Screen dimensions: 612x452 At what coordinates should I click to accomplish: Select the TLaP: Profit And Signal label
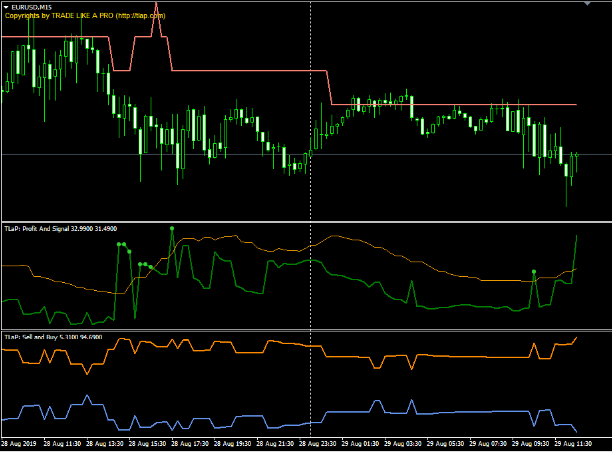(x=60, y=229)
